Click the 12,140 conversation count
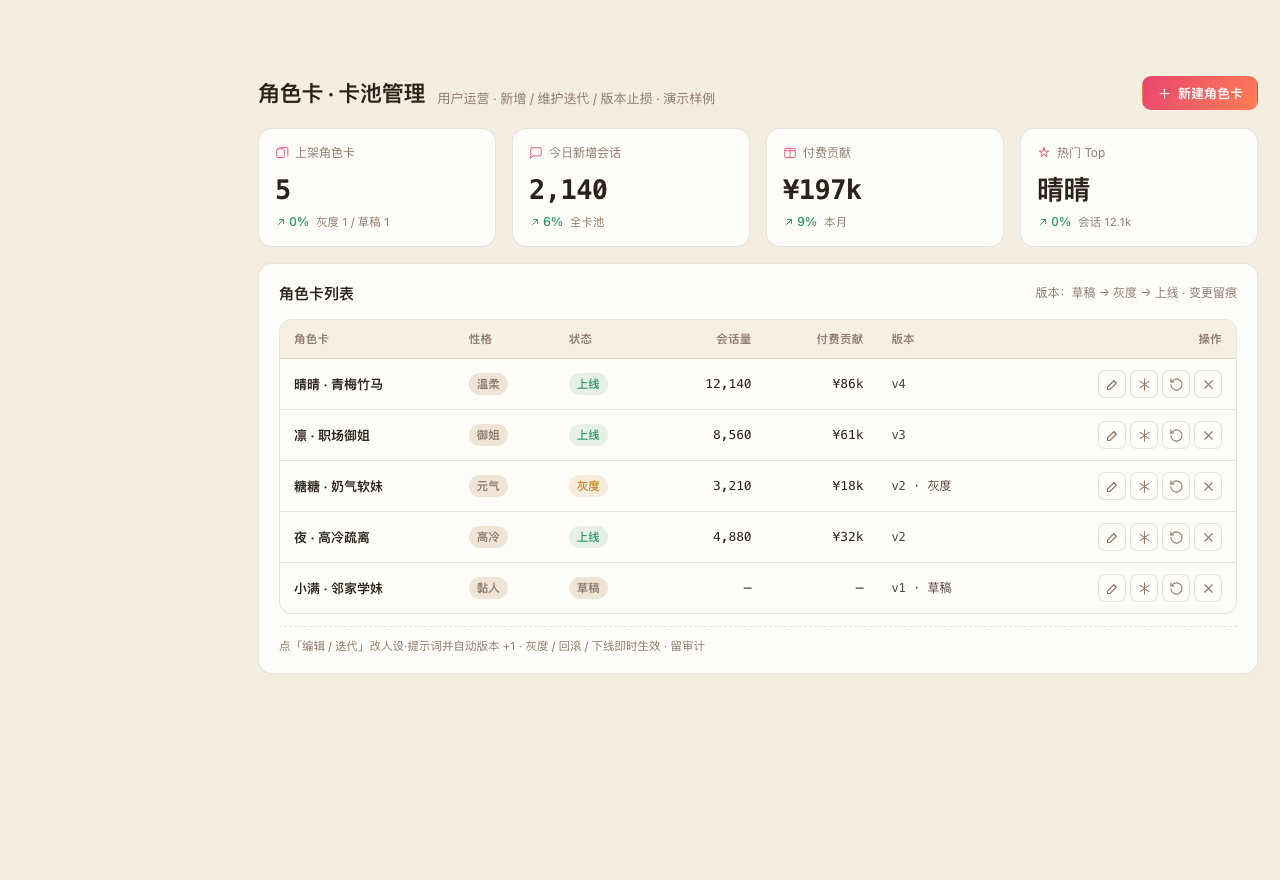This screenshot has height=880, width=1280. tap(728, 384)
